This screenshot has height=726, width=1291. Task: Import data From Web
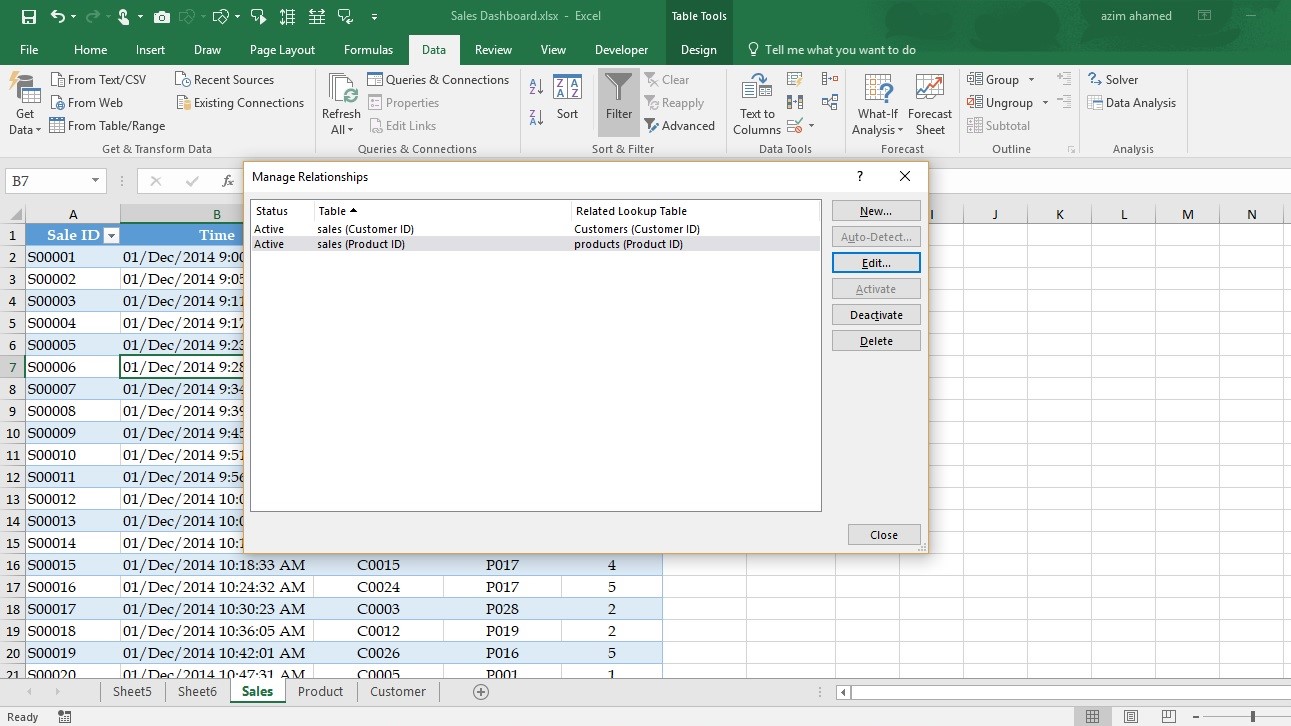(87, 103)
